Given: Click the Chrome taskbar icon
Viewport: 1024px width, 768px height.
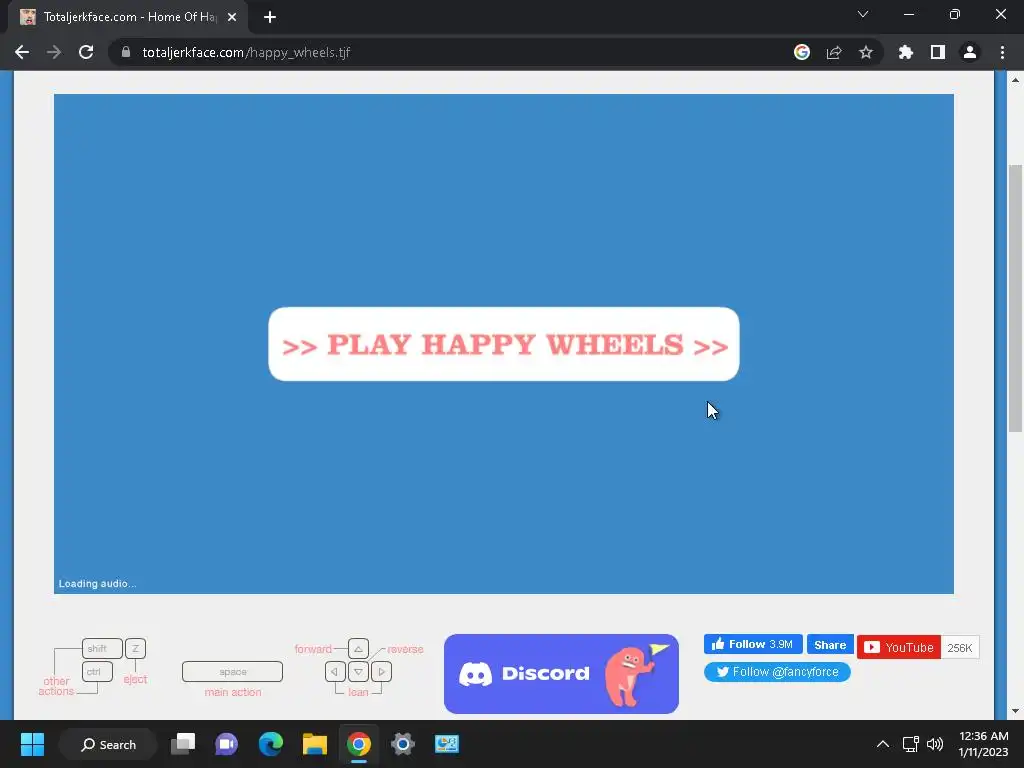Looking at the screenshot, I should [359, 744].
